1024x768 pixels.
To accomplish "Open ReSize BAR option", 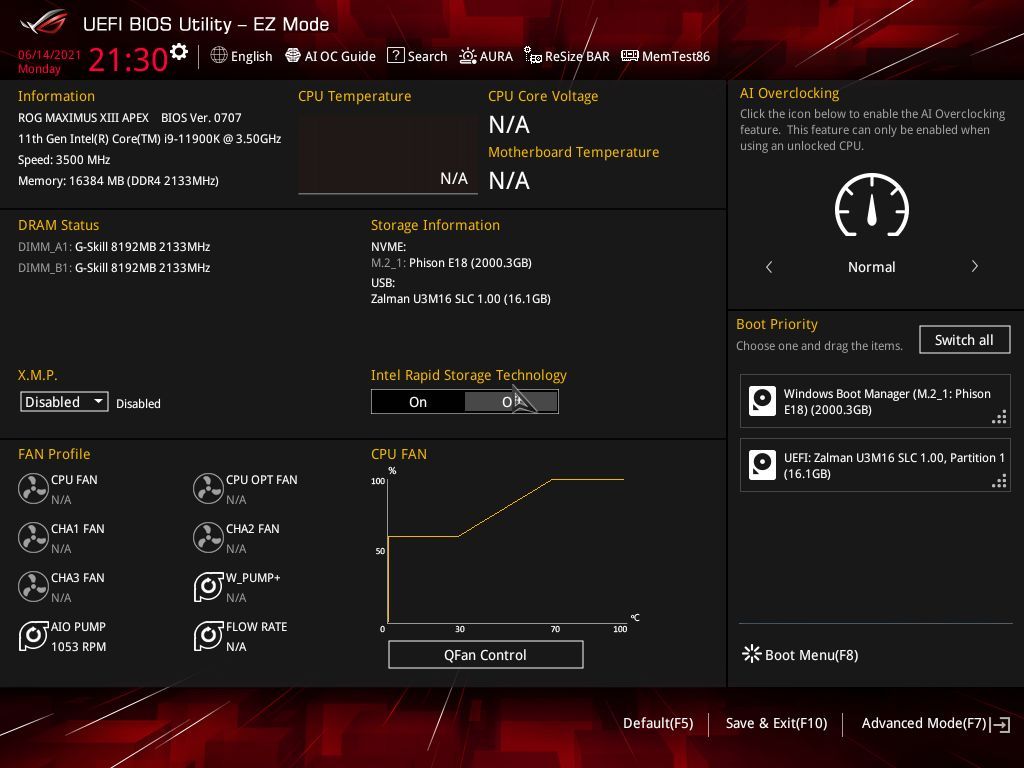I will (567, 56).
